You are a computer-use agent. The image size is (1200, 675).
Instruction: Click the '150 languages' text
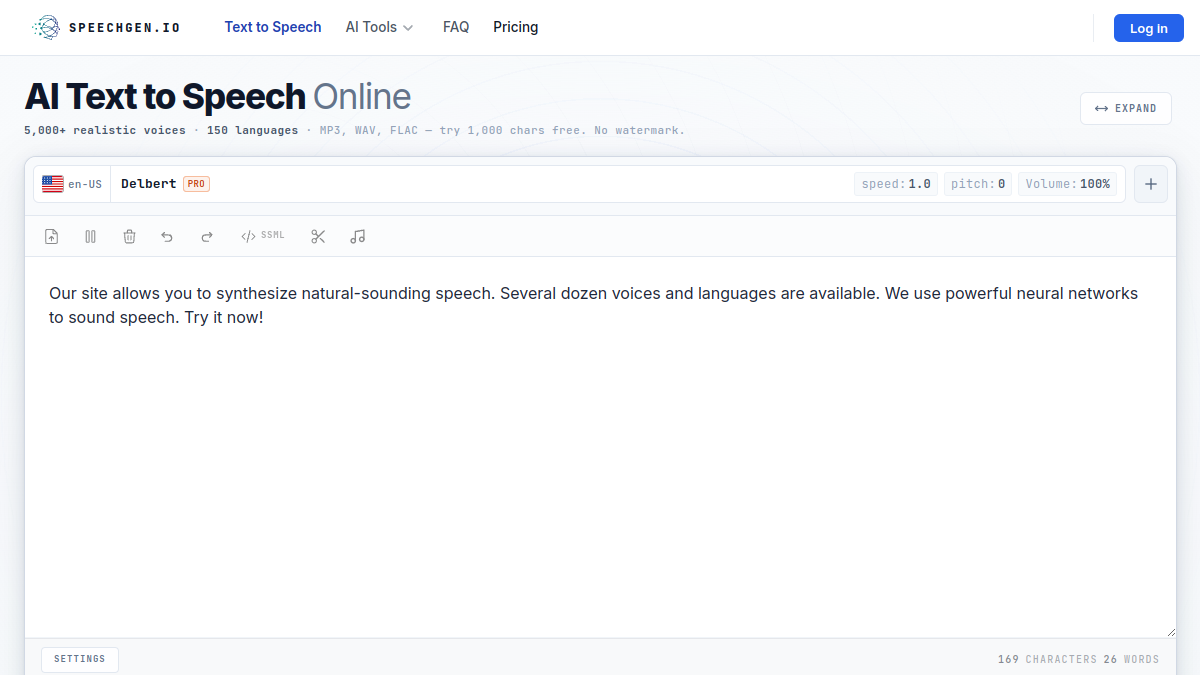tap(252, 131)
